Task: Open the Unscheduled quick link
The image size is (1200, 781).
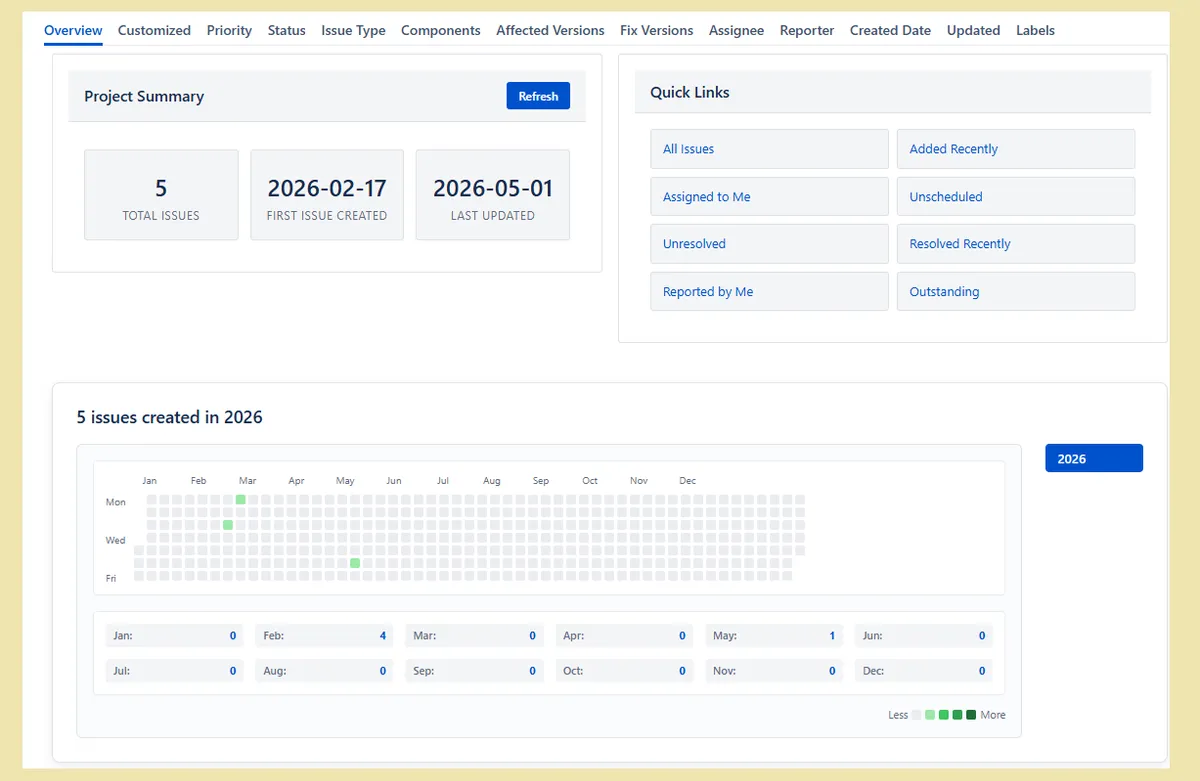Action: coord(1016,197)
